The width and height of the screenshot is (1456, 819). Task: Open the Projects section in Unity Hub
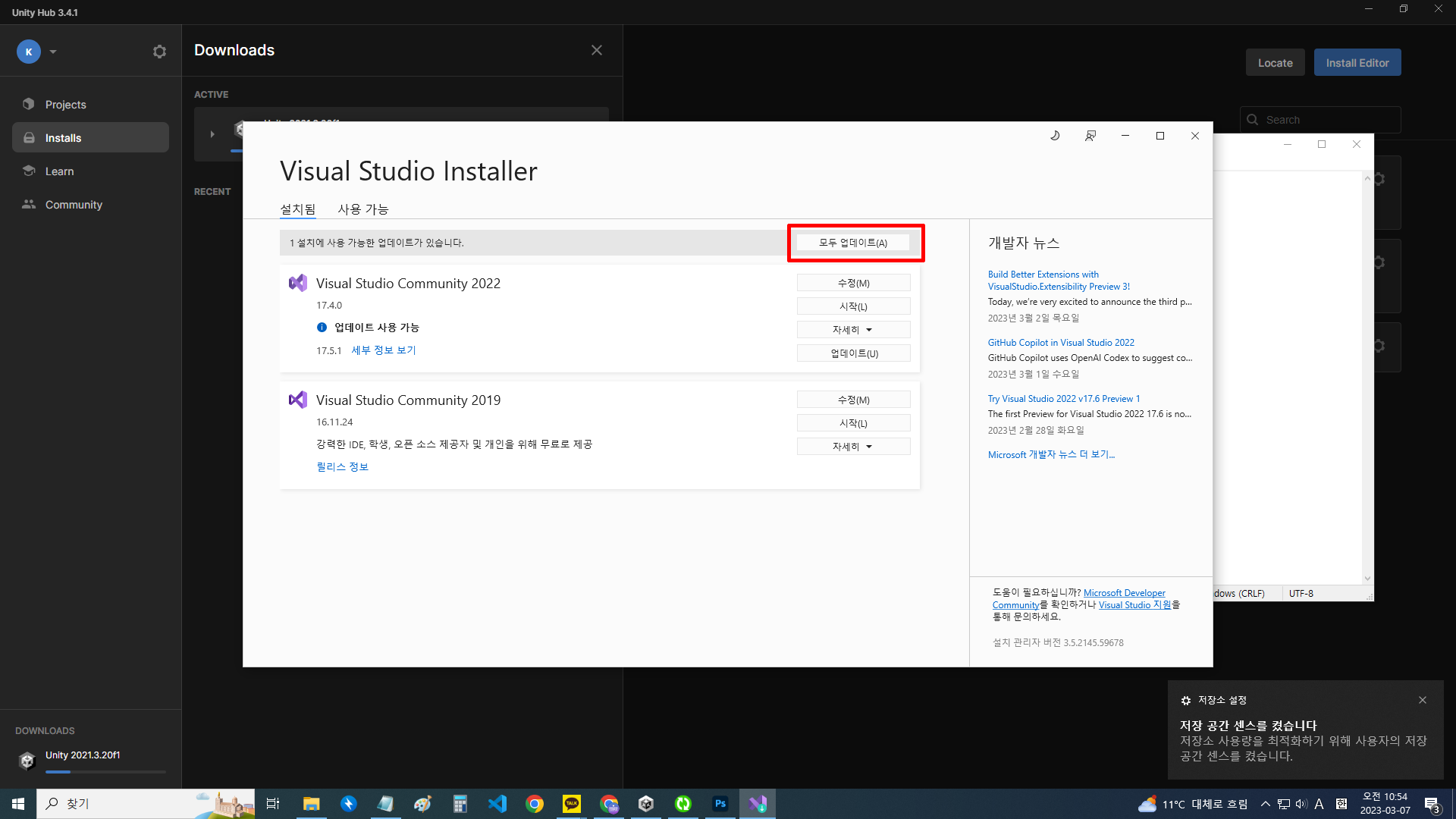90,105
